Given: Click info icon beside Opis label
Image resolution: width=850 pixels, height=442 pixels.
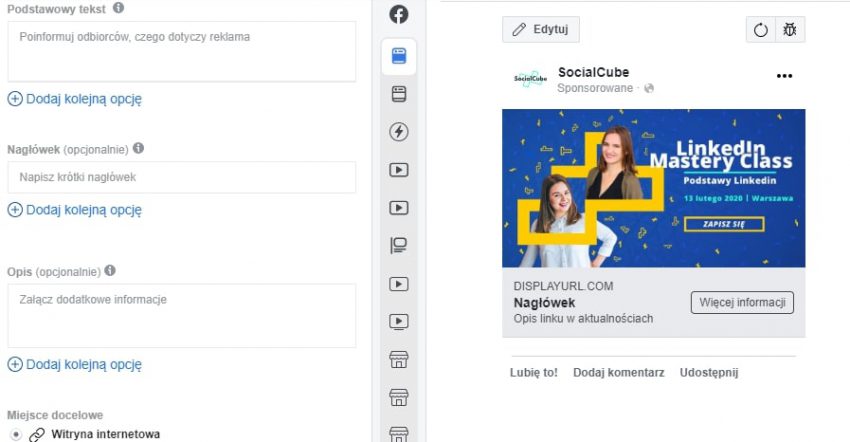Looking at the screenshot, I should (x=110, y=270).
